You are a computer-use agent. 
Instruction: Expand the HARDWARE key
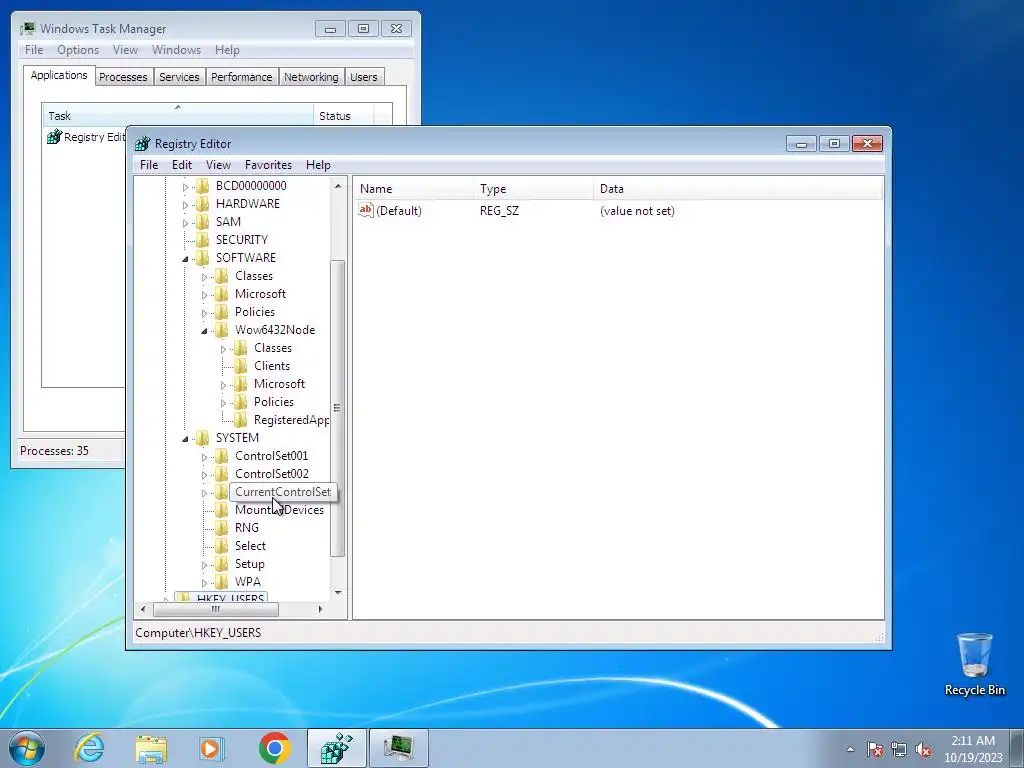point(185,205)
